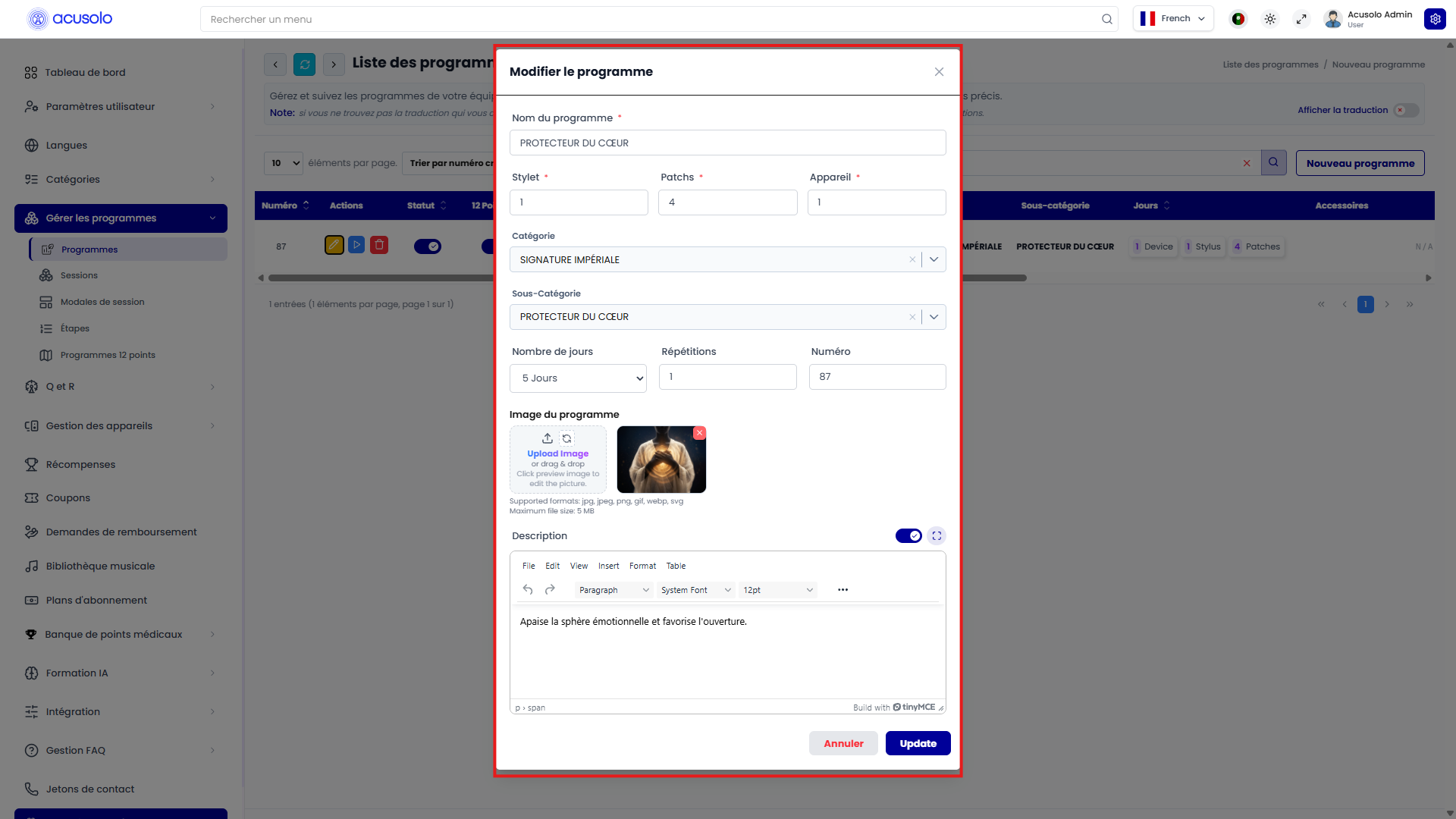Open Sessions in the sidebar
1456x819 pixels.
tap(79, 275)
